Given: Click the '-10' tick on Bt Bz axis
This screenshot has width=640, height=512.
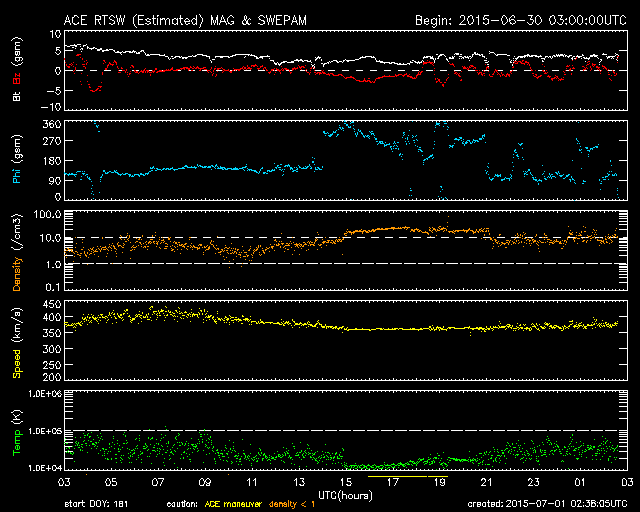Looking at the screenshot, I should click(51, 107).
